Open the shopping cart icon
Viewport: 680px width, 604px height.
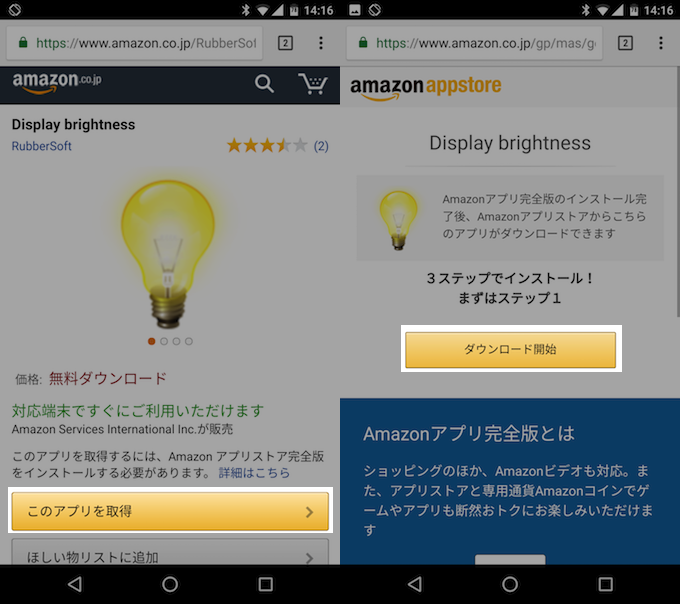pos(313,83)
